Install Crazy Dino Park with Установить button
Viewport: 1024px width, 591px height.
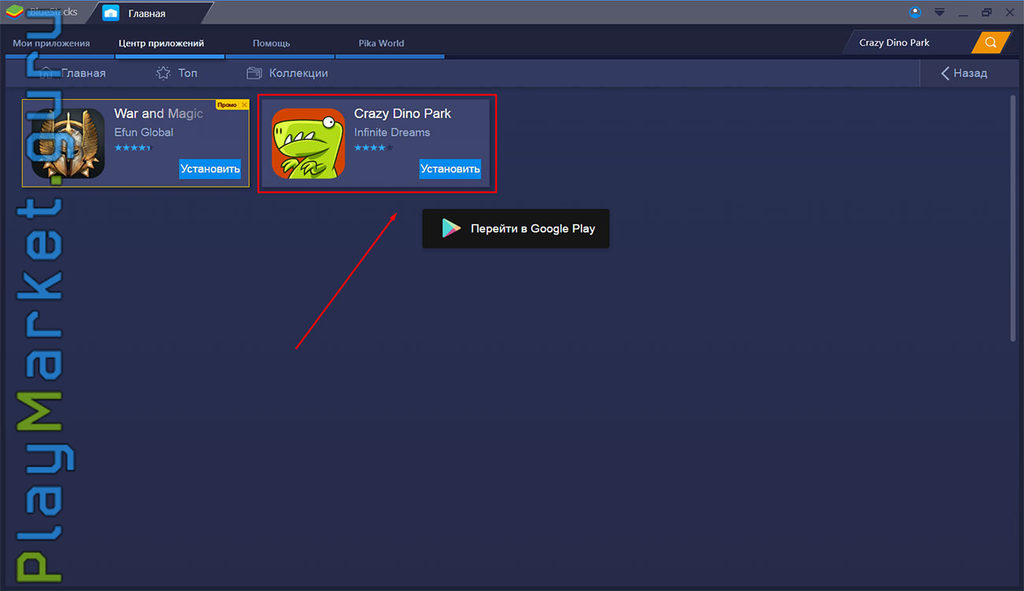point(450,168)
